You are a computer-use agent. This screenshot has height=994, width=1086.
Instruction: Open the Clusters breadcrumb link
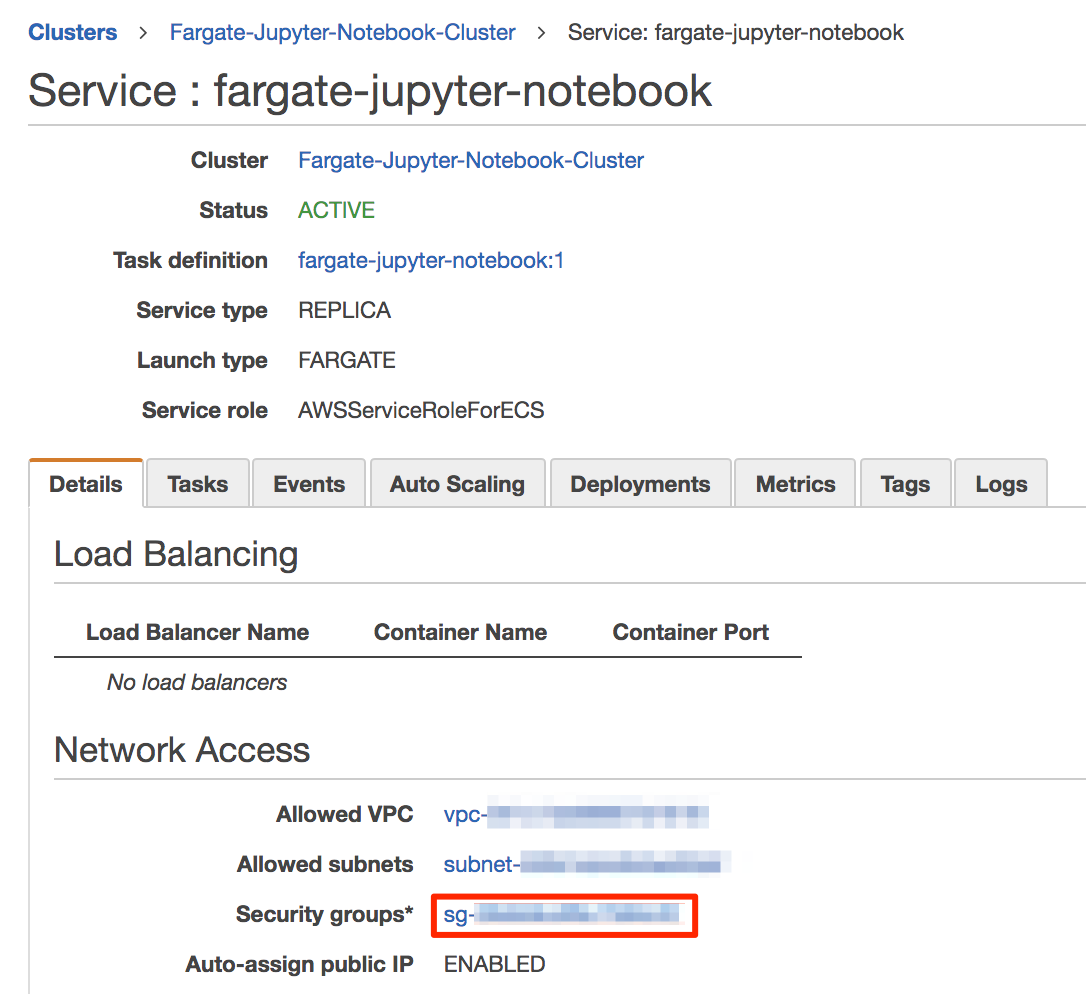click(x=73, y=33)
